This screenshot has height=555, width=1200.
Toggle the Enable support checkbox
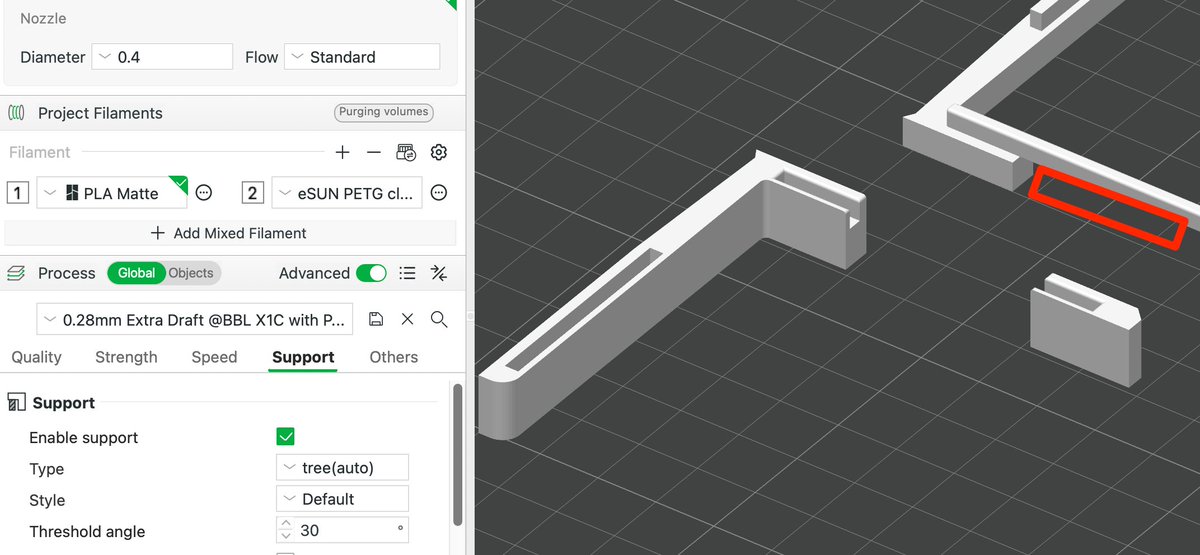pyautogui.click(x=285, y=437)
